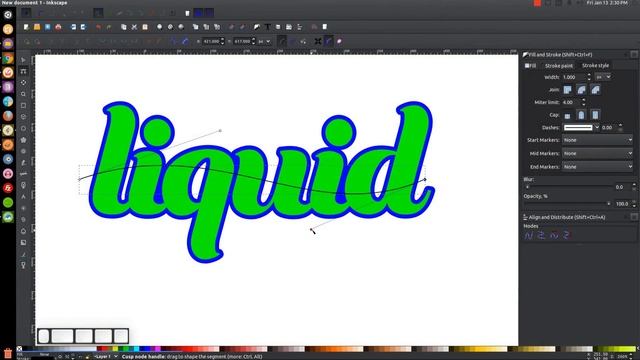Open the End Markers dropdown
The width and height of the screenshot is (640, 360).
(x=598, y=167)
